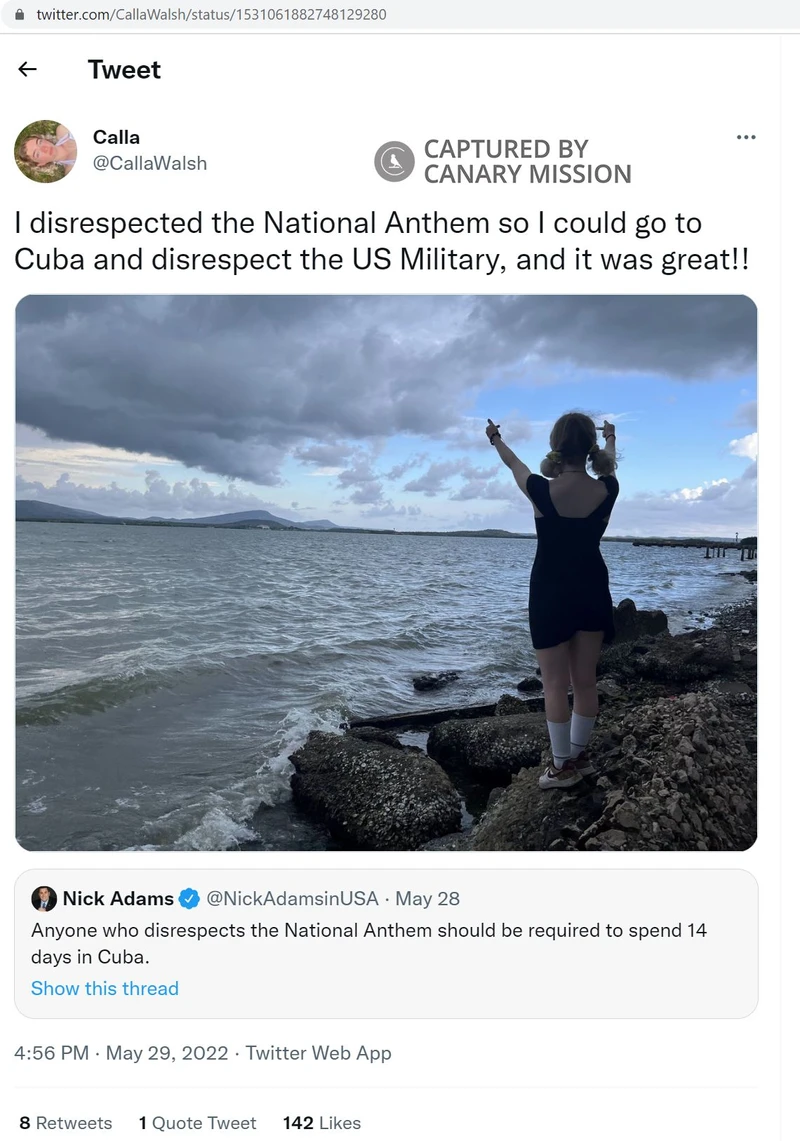Screen dimensions: 800x1141
Task: Expand Show this thread
Action: [105, 988]
